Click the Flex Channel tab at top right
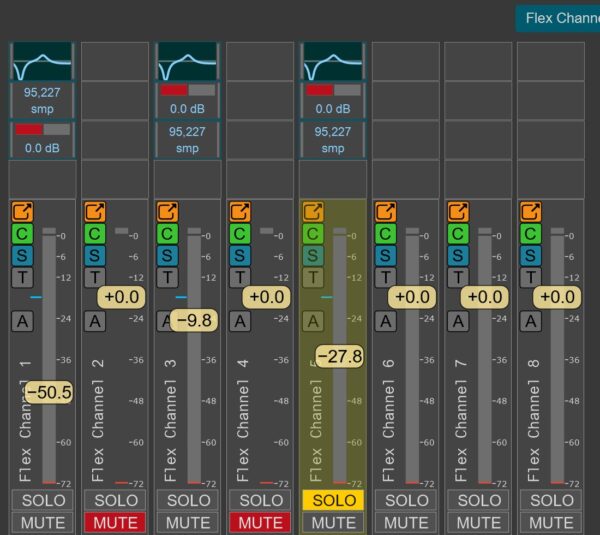 coord(558,18)
